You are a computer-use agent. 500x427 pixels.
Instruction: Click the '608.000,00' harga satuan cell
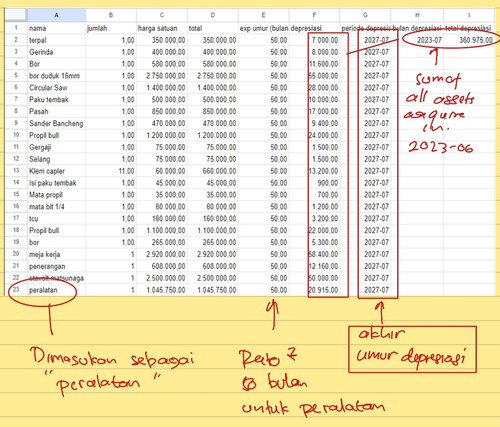[x=162, y=266]
